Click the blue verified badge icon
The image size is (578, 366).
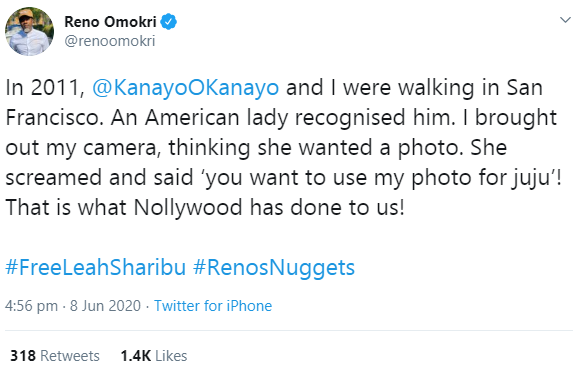[169, 22]
